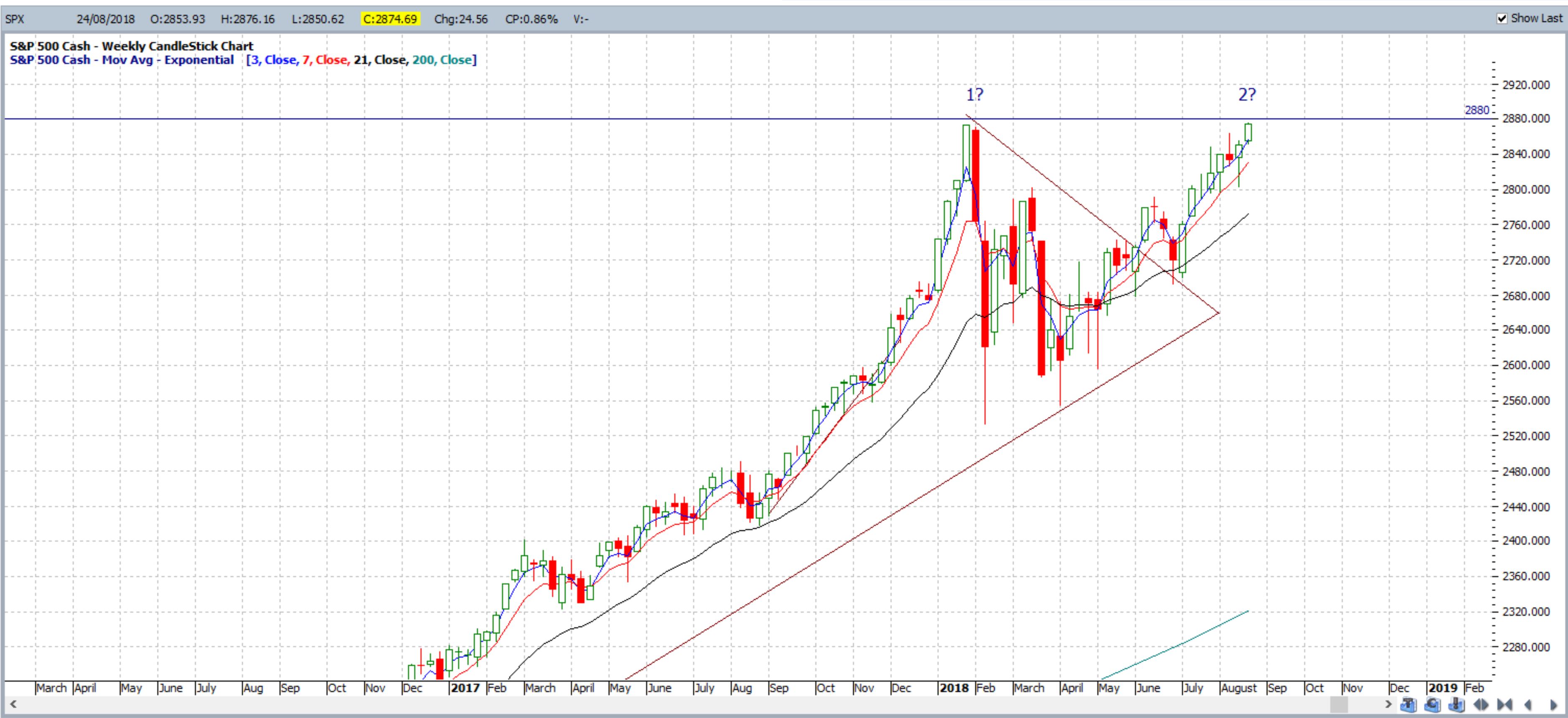This screenshot has height=718, width=1568.
Task: Click the open value O:2853.93
Action: tap(178, 19)
